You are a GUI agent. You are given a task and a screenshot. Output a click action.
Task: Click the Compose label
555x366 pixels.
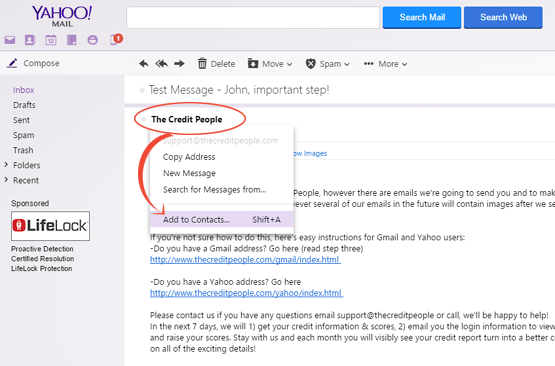(41, 63)
